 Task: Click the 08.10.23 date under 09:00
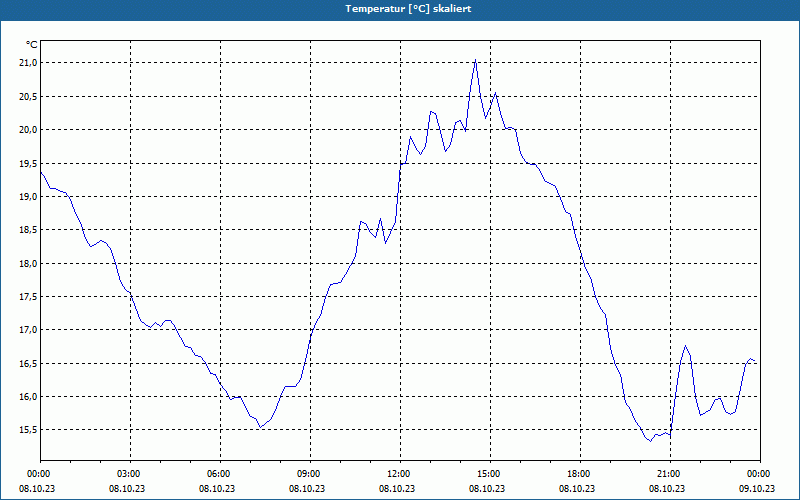coord(307,489)
